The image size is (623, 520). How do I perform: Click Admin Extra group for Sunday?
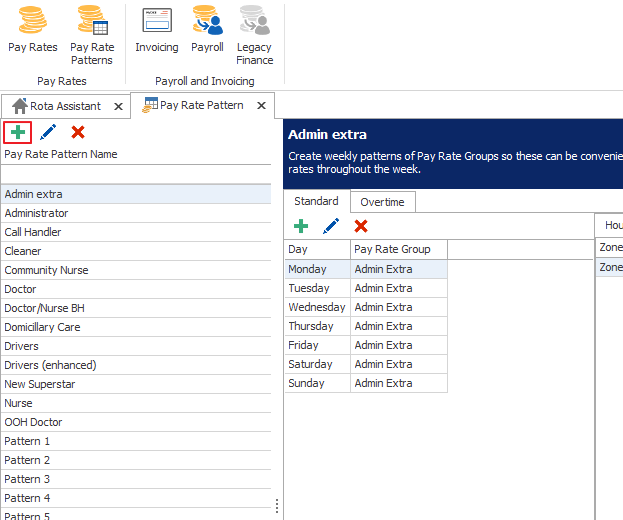click(x=399, y=383)
